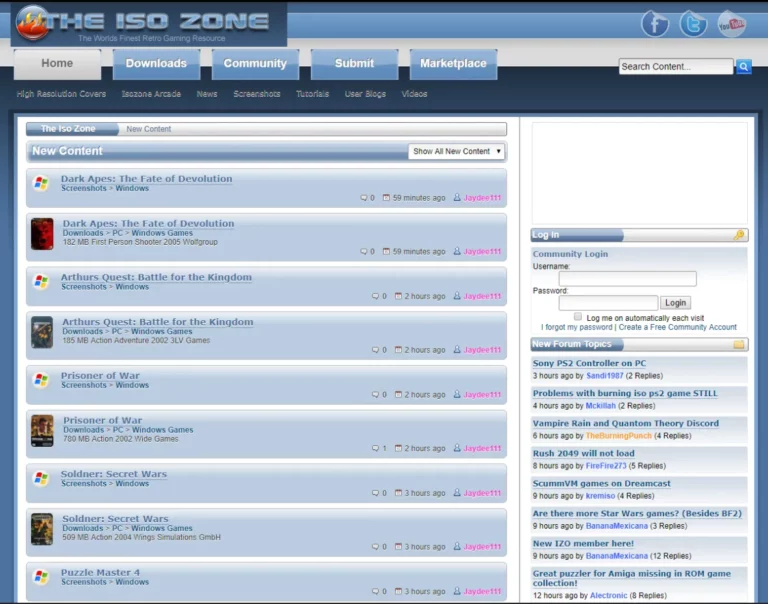Open user profile TheBurningPunch

tap(619, 436)
